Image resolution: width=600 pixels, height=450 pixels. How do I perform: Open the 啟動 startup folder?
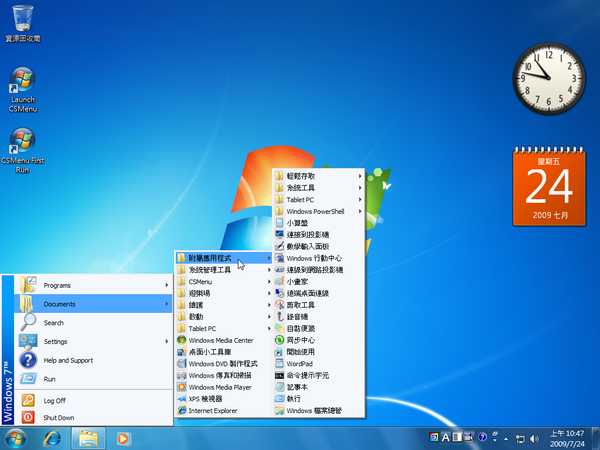click(x=223, y=317)
